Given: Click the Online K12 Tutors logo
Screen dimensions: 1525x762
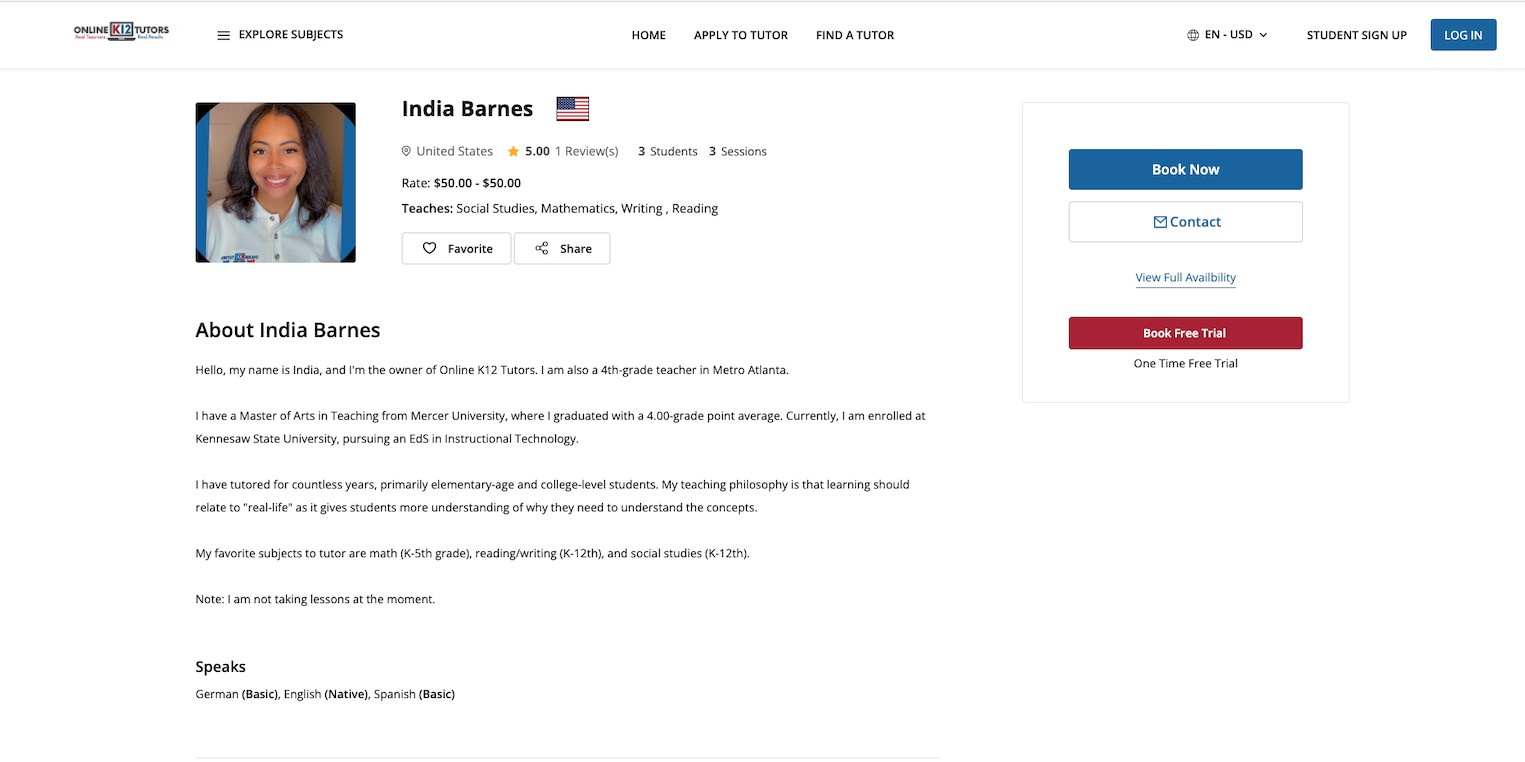Looking at the screenshot, I should click(x=121, y=33).
